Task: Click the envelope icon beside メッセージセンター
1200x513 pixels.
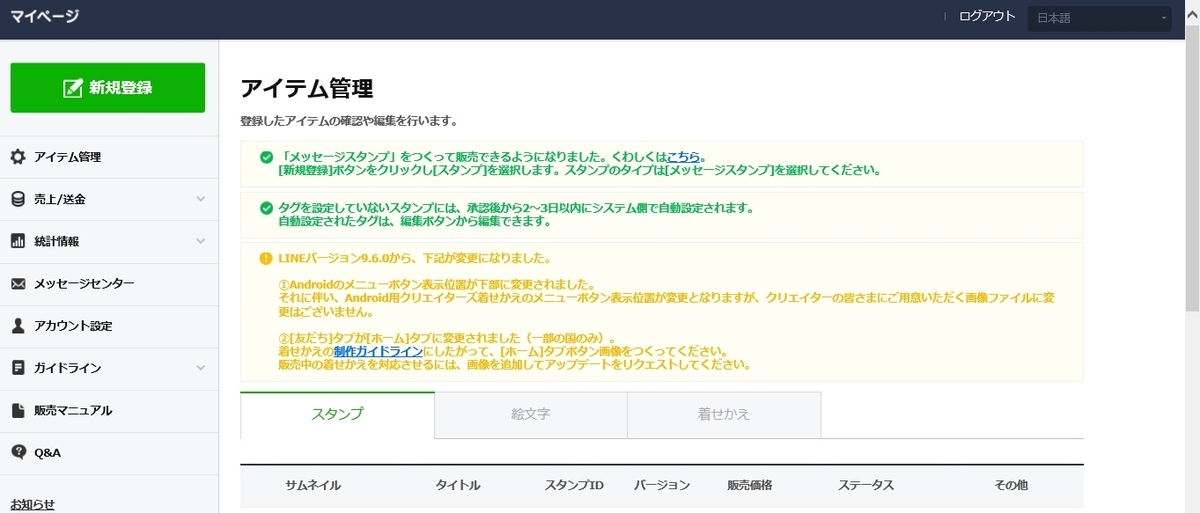Action: (18, 284)
